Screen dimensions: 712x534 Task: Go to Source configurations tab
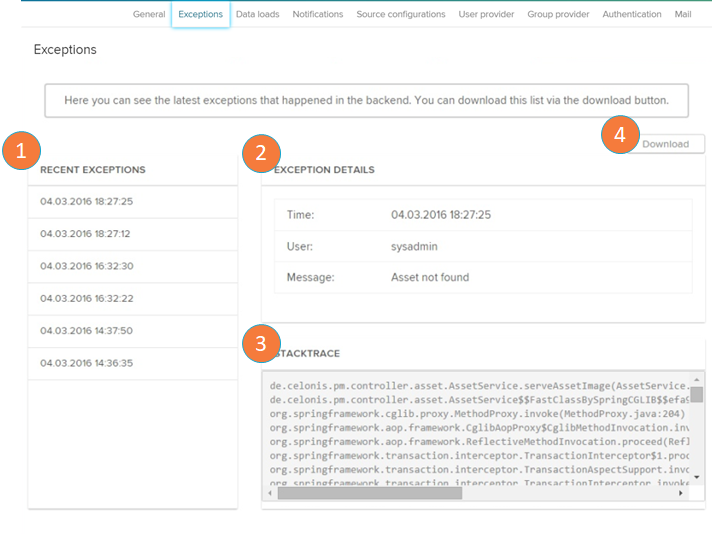[x=401, y=14]
